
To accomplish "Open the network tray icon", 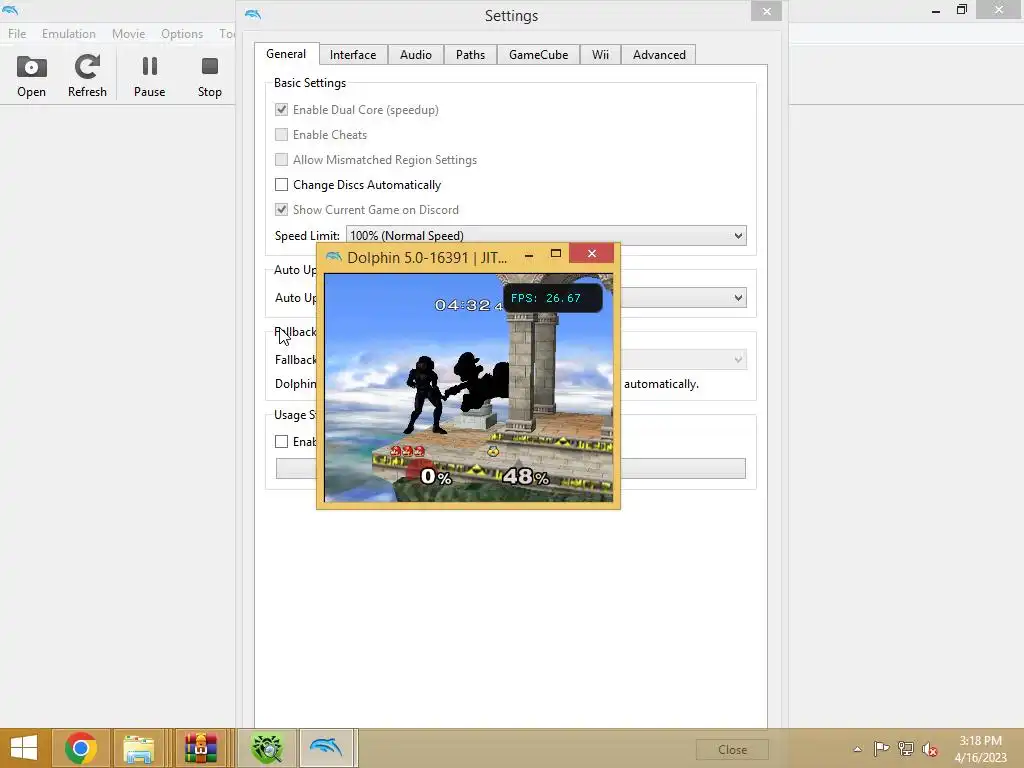I will (x=906, y=748).
